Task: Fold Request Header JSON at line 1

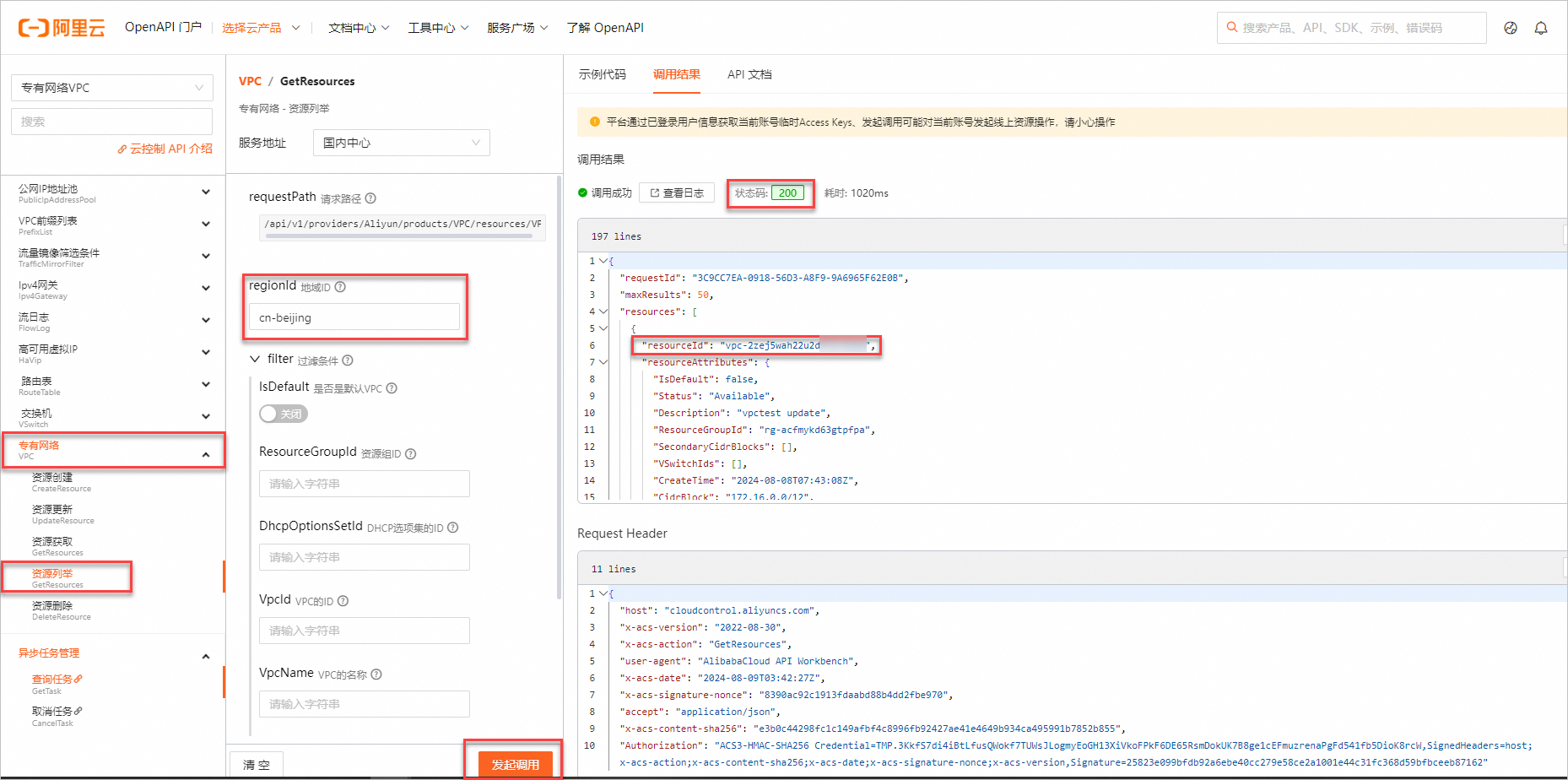Action: coord(603,593)
